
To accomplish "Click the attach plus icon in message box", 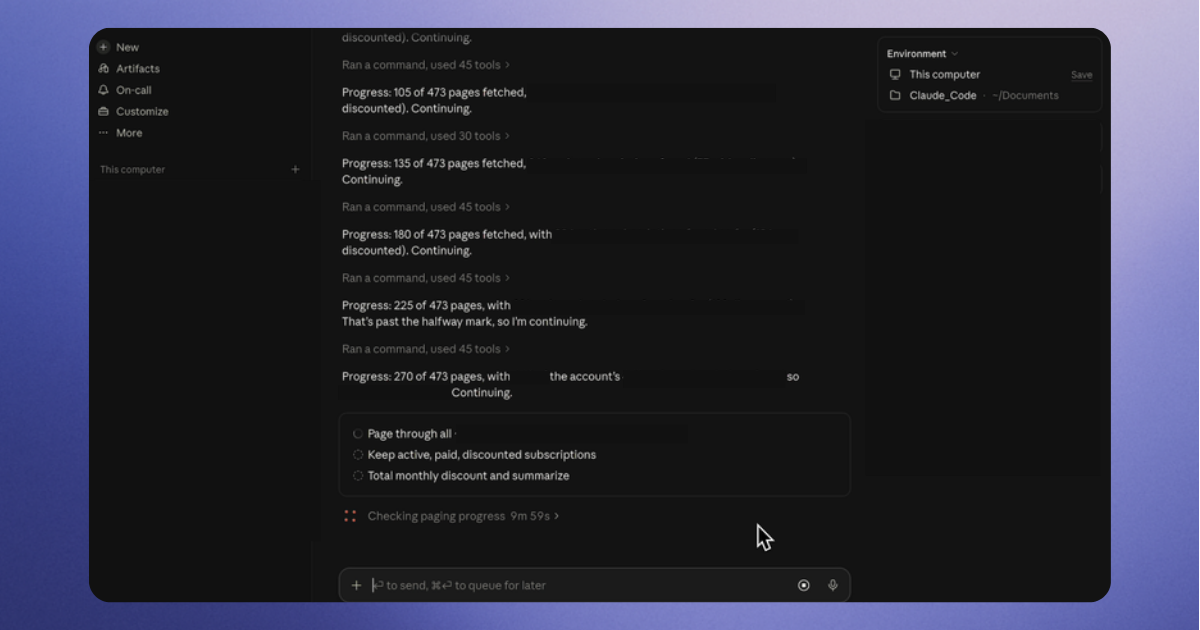I will pos(356,585).
